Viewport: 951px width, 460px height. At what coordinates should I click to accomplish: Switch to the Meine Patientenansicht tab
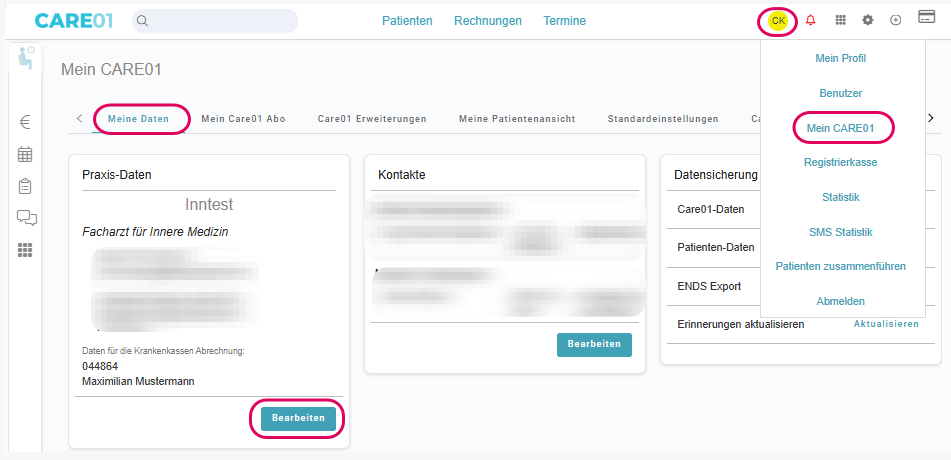(x=517, y=118)
